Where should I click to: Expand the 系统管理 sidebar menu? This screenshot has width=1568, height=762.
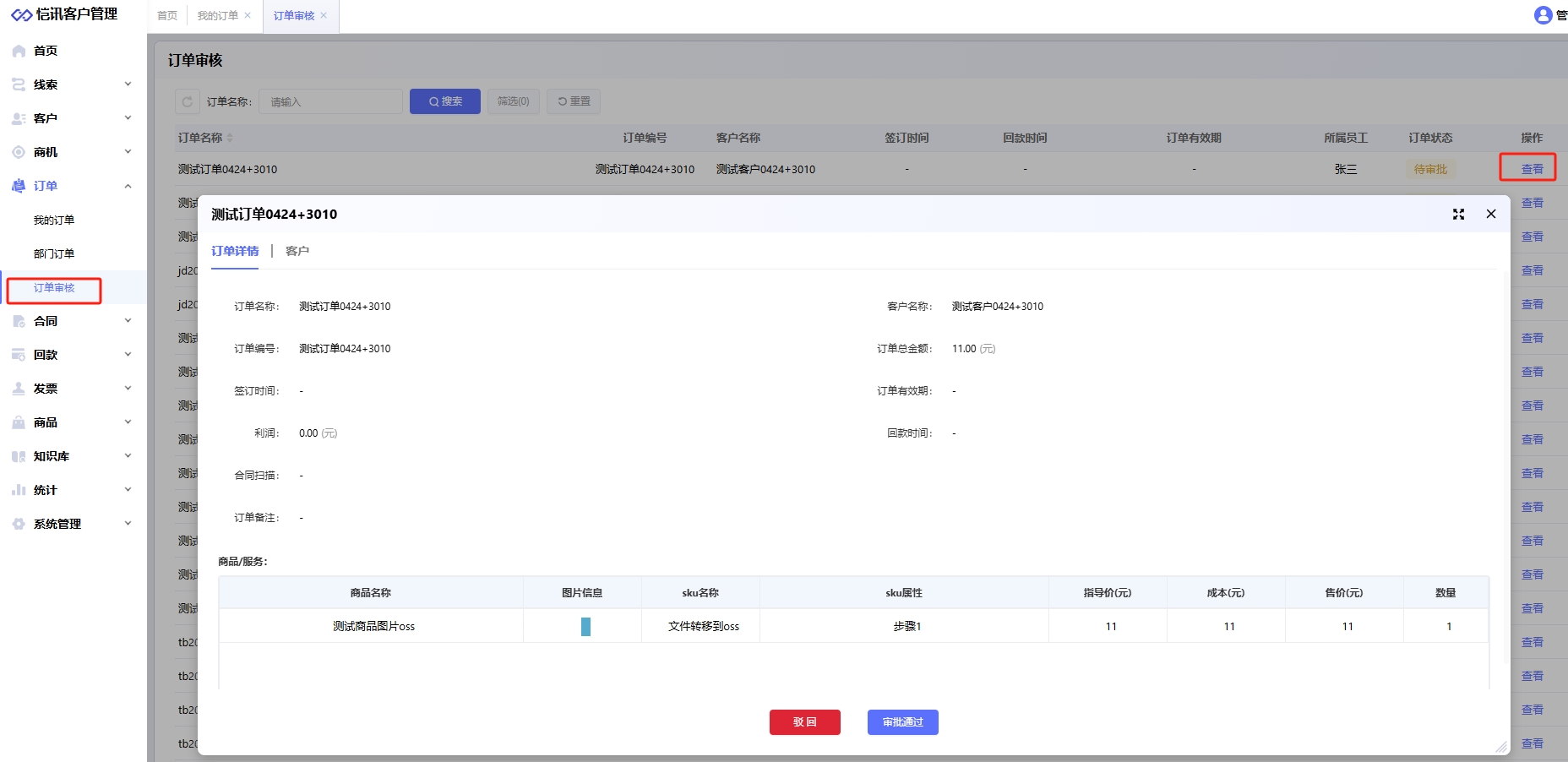(128, 524)
